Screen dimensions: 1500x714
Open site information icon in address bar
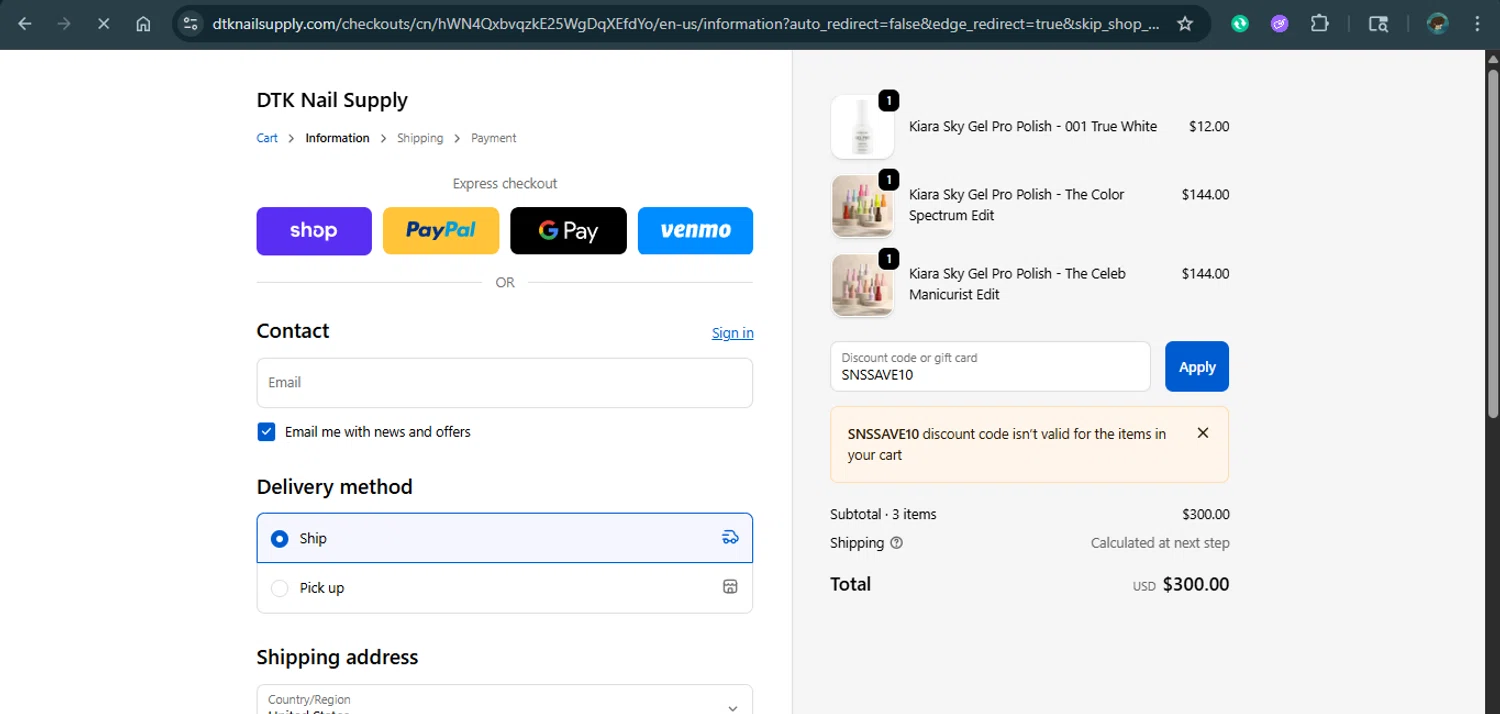point(191,24)
